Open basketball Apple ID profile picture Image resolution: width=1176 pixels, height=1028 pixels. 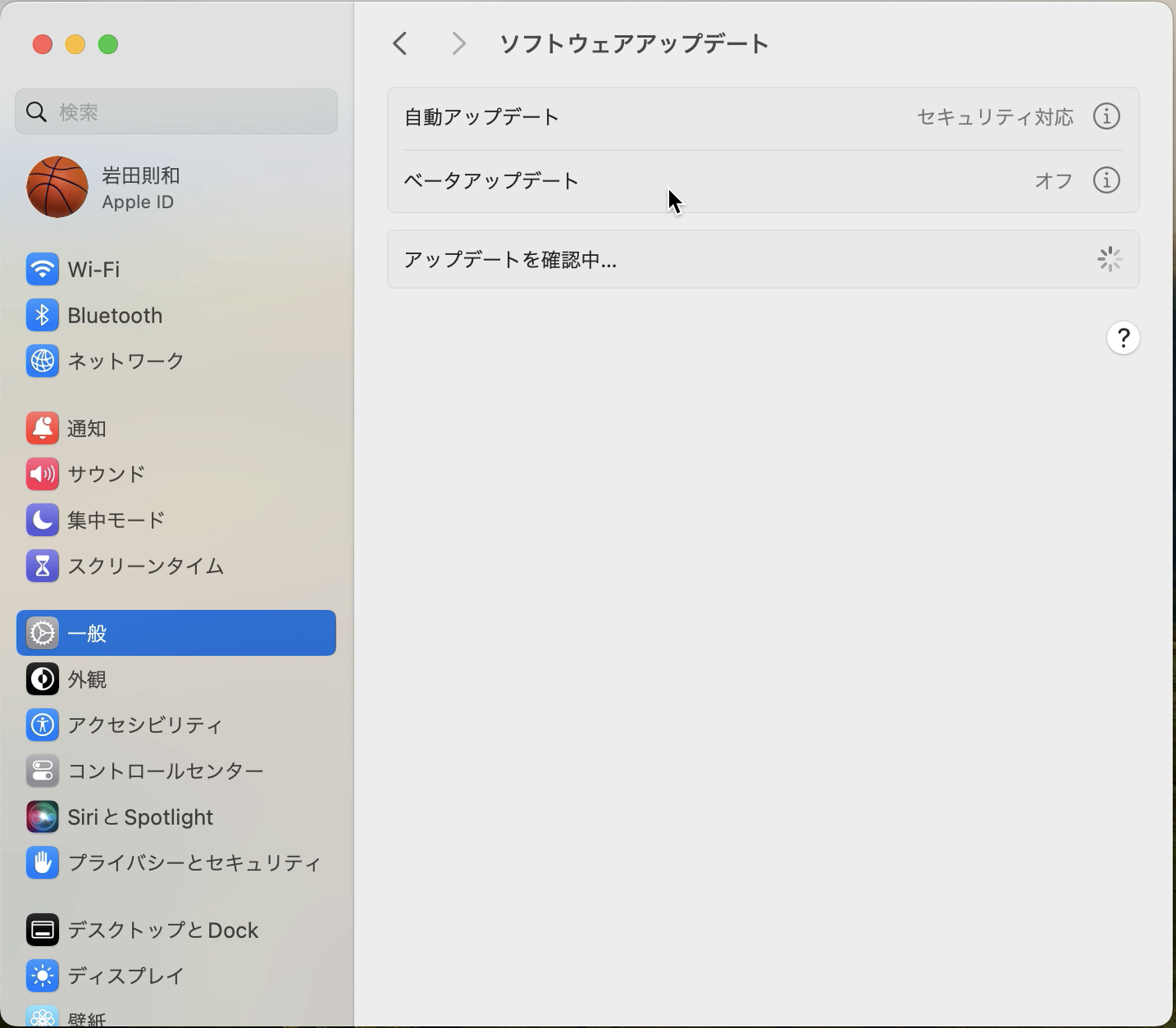57,187
